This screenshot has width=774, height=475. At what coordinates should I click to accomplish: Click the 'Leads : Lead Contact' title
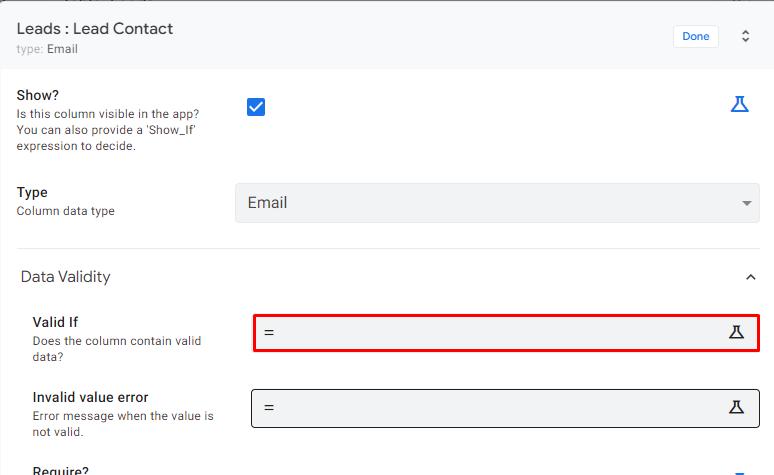click(95, 29)
